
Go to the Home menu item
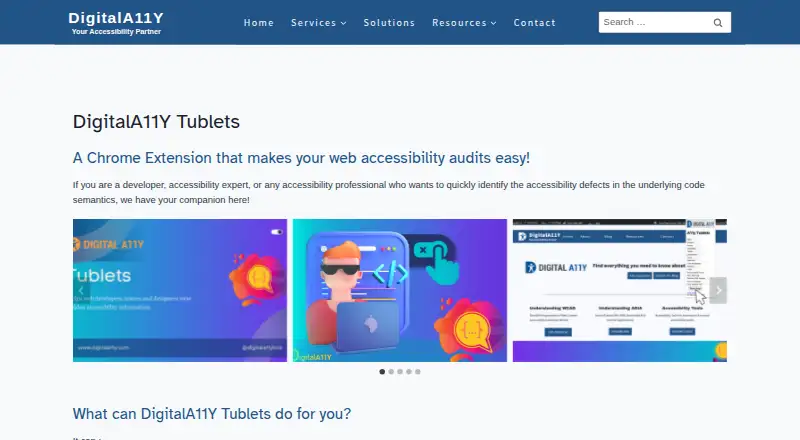click(259, 22)
